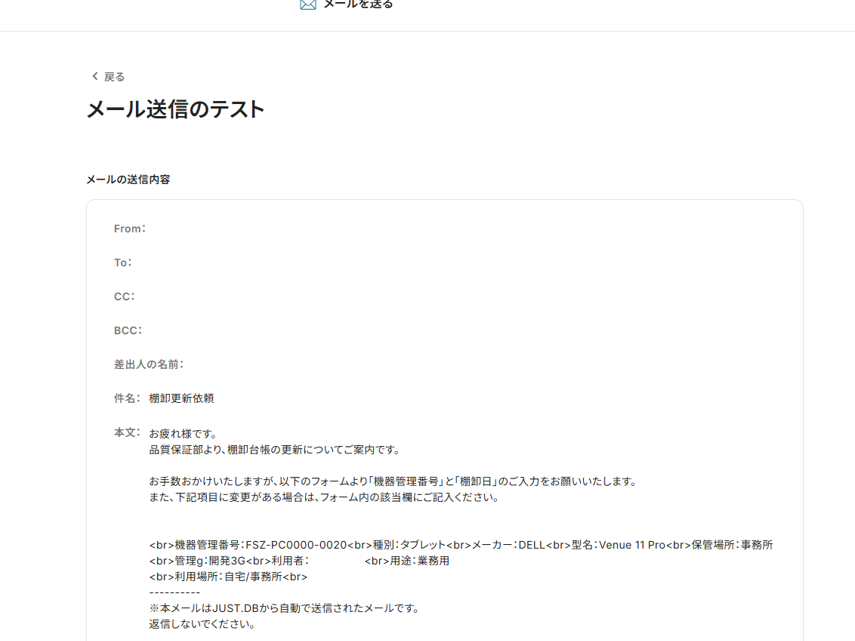This screenshot has height=641, width=855.
Task: Click the back chevron arrow icon
Action: pos(95,76)
